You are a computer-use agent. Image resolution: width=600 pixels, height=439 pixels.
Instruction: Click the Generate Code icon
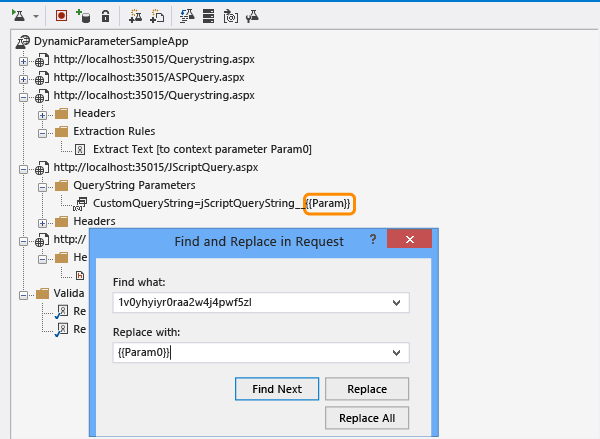click(x=187, y=16)
